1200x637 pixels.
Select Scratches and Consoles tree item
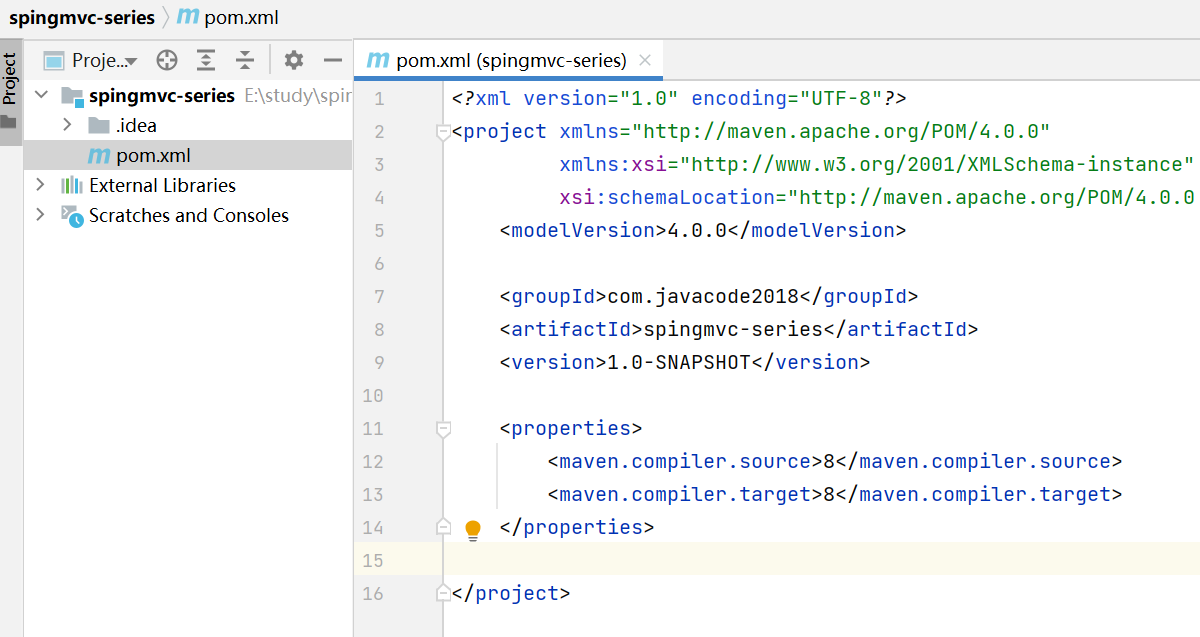coord(189,215)
